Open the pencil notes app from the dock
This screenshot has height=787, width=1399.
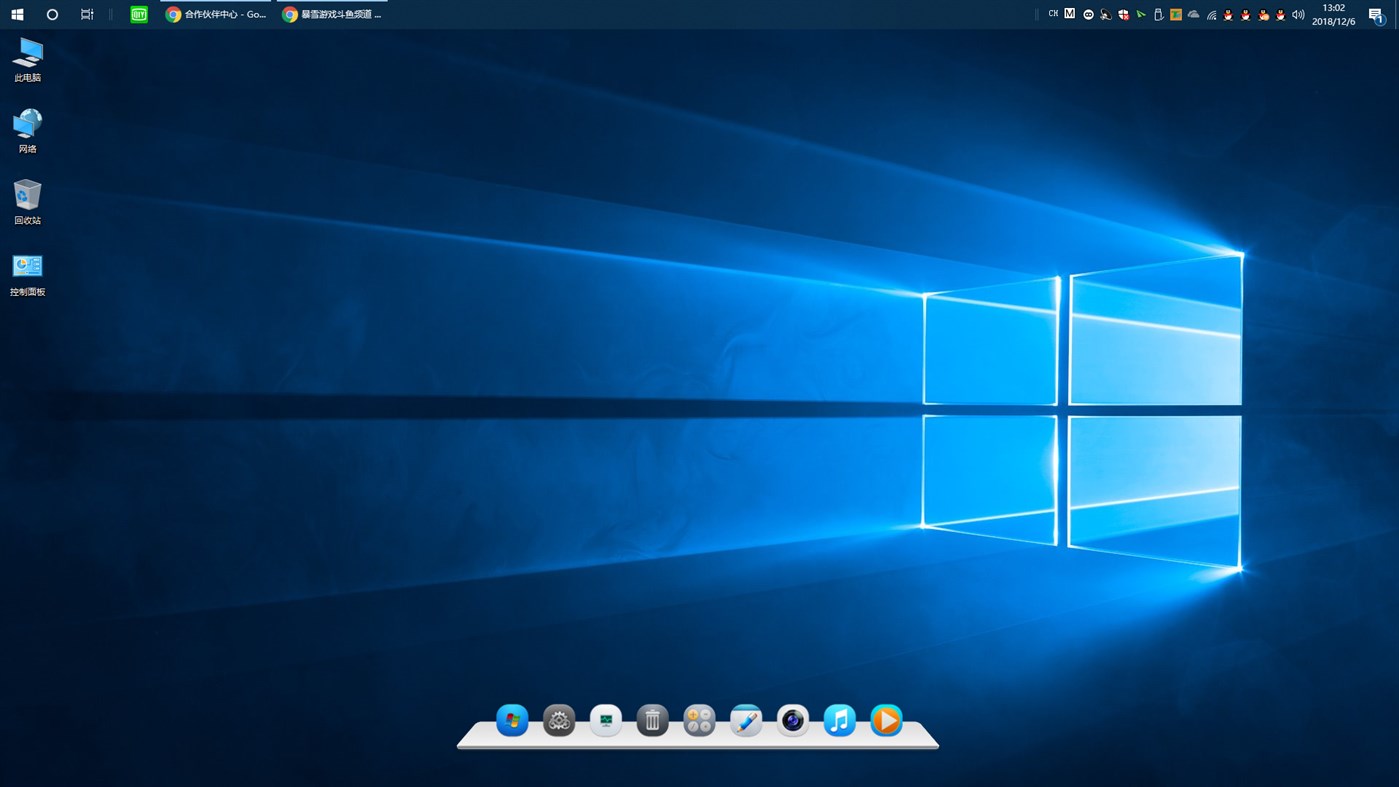tap(745, 719)
